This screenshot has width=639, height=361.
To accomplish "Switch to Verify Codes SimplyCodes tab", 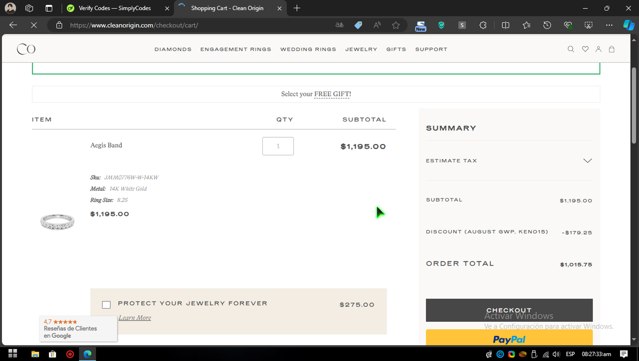I will [x=114, y=8].
